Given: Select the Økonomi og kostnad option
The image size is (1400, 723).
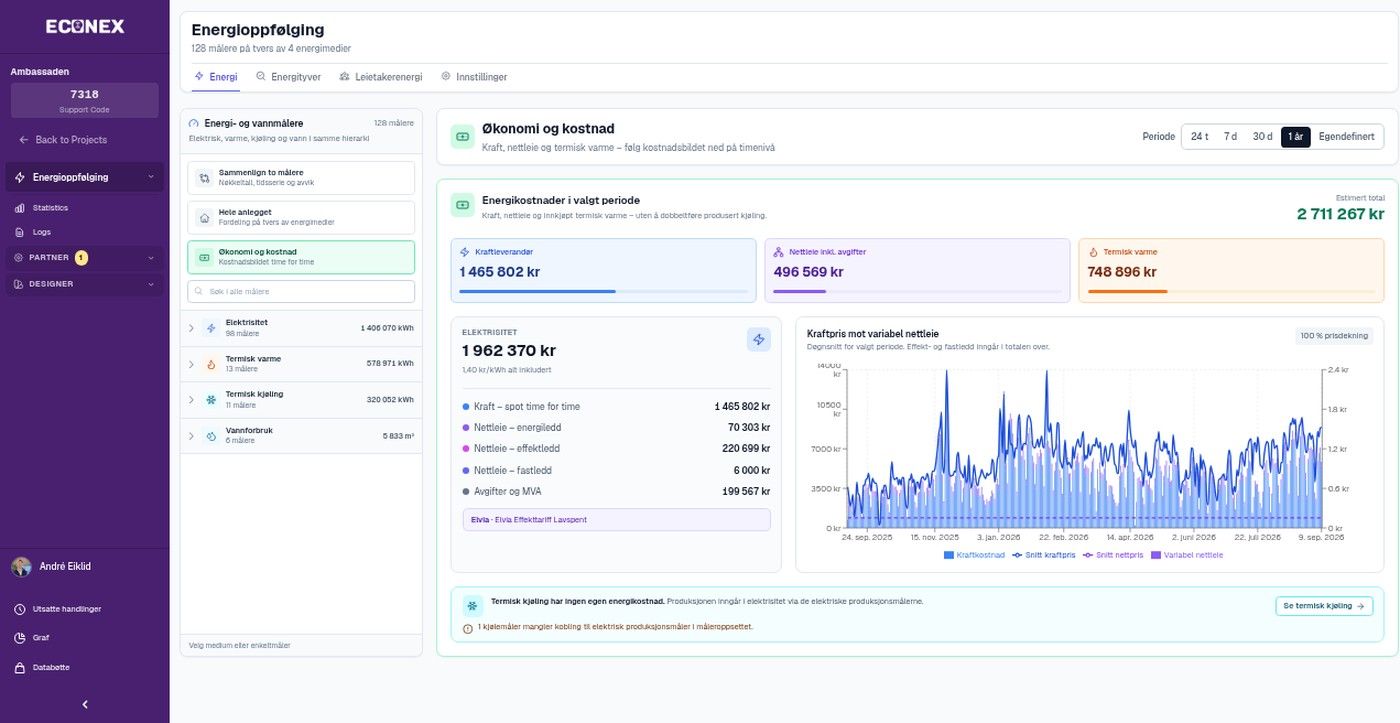Looking at the screenshot, I should tap(301, 257).
